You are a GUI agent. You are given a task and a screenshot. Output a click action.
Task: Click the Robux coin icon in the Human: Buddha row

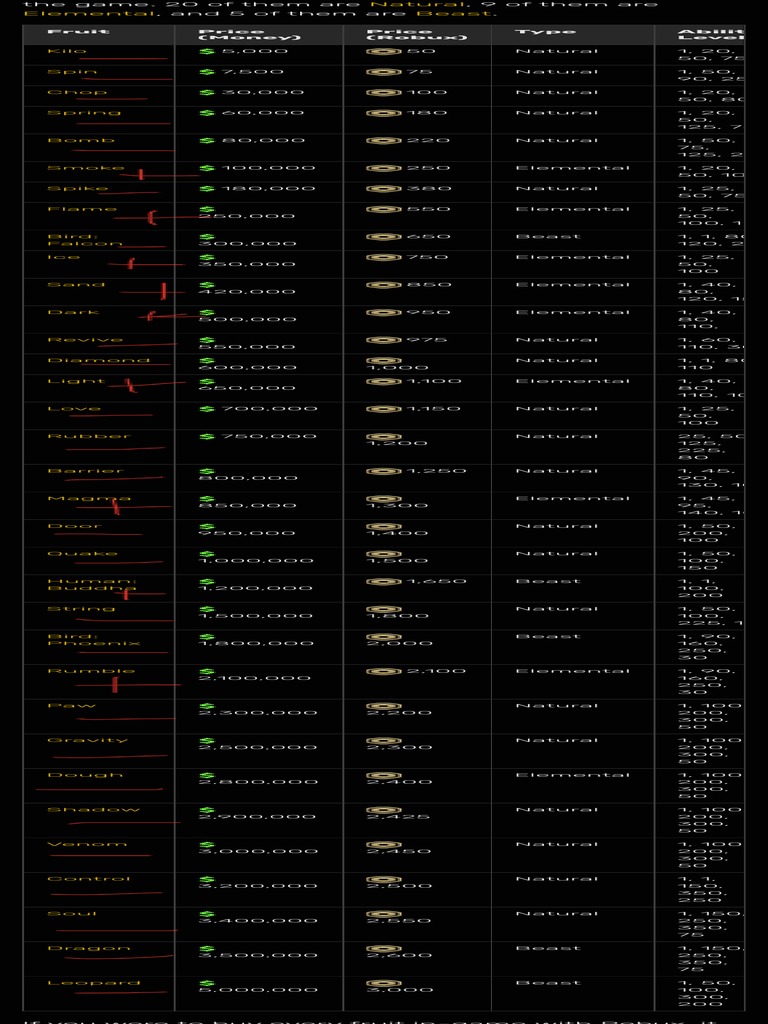point(383,581)
